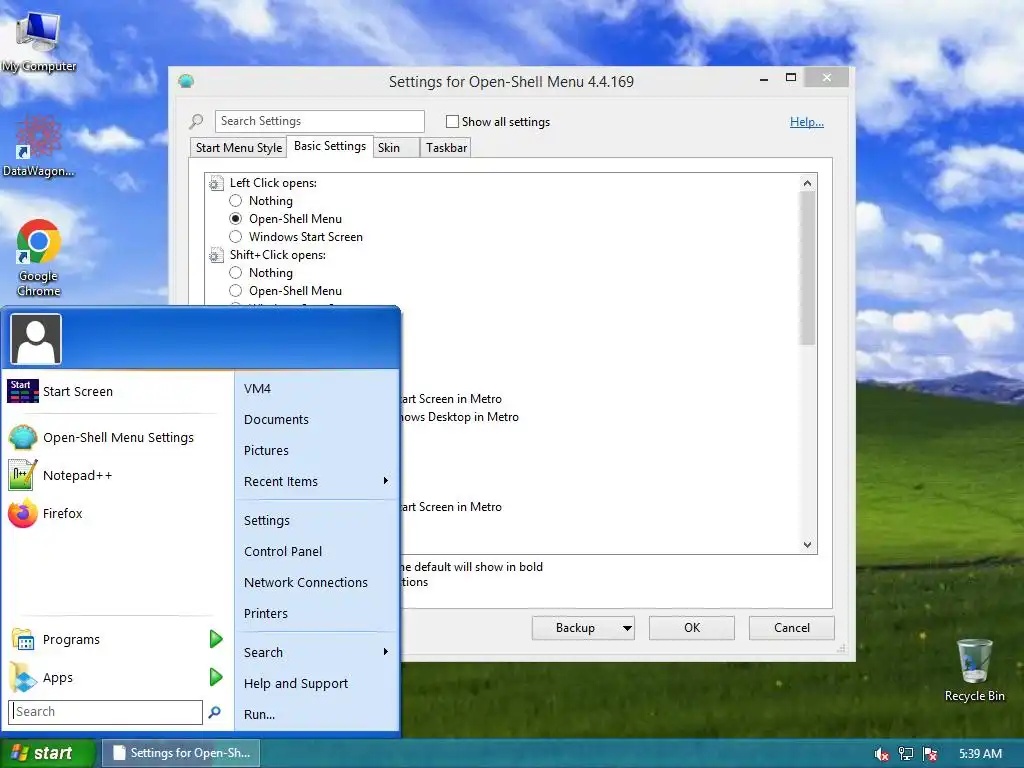
Task: Open My Computer desktop icon
Action: pos(39,41)
